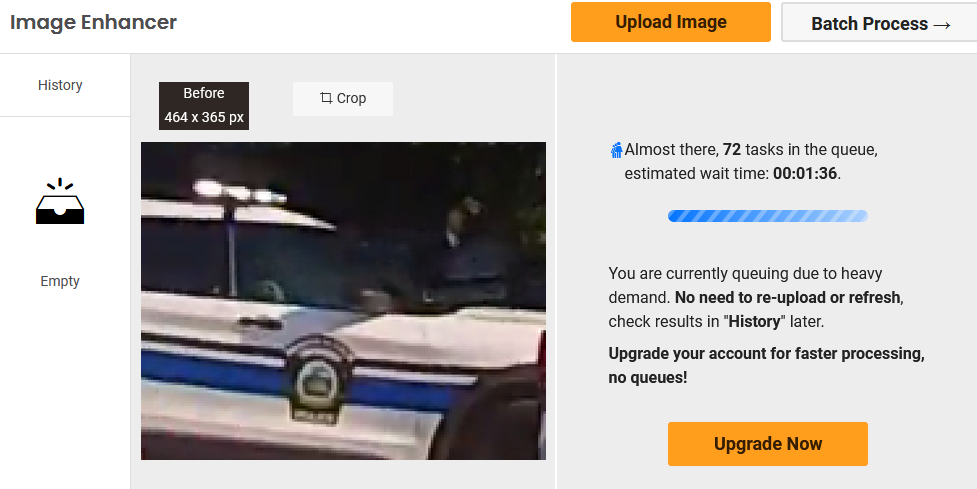Click the Upgrade Now button
Image resolution: width=977 pixels, height=489 pixels.
[x=768, y=444]
